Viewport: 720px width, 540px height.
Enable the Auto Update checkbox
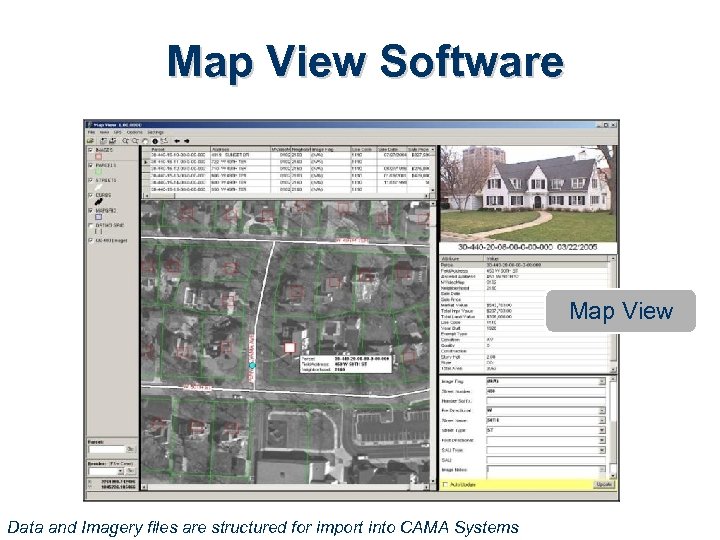coord(444,484)
